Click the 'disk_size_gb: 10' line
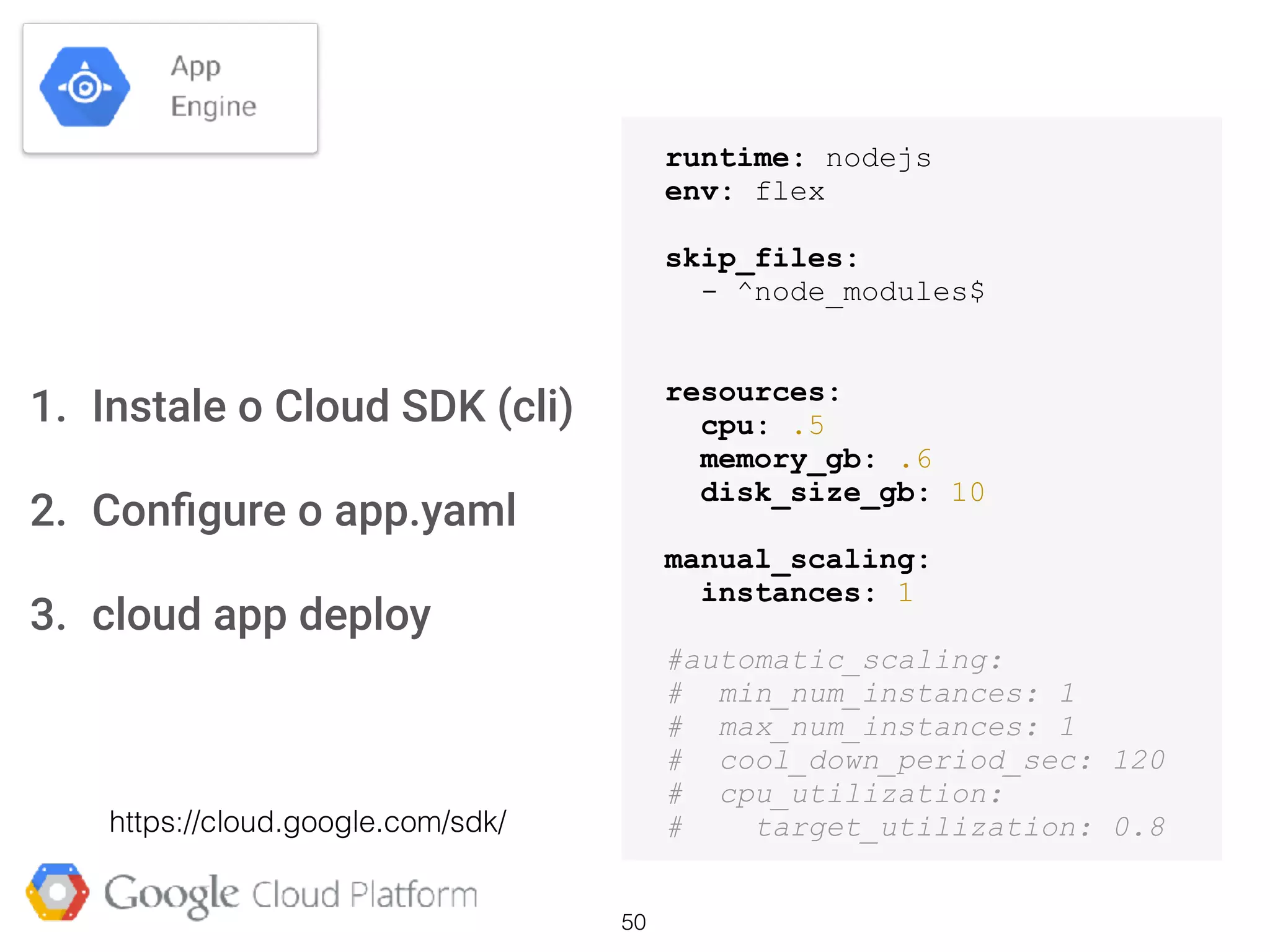 (843, 493)
